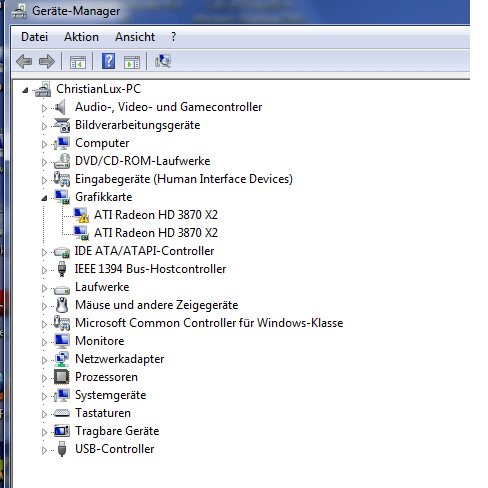Click the second ATI Radeon adapter icon

81,233
